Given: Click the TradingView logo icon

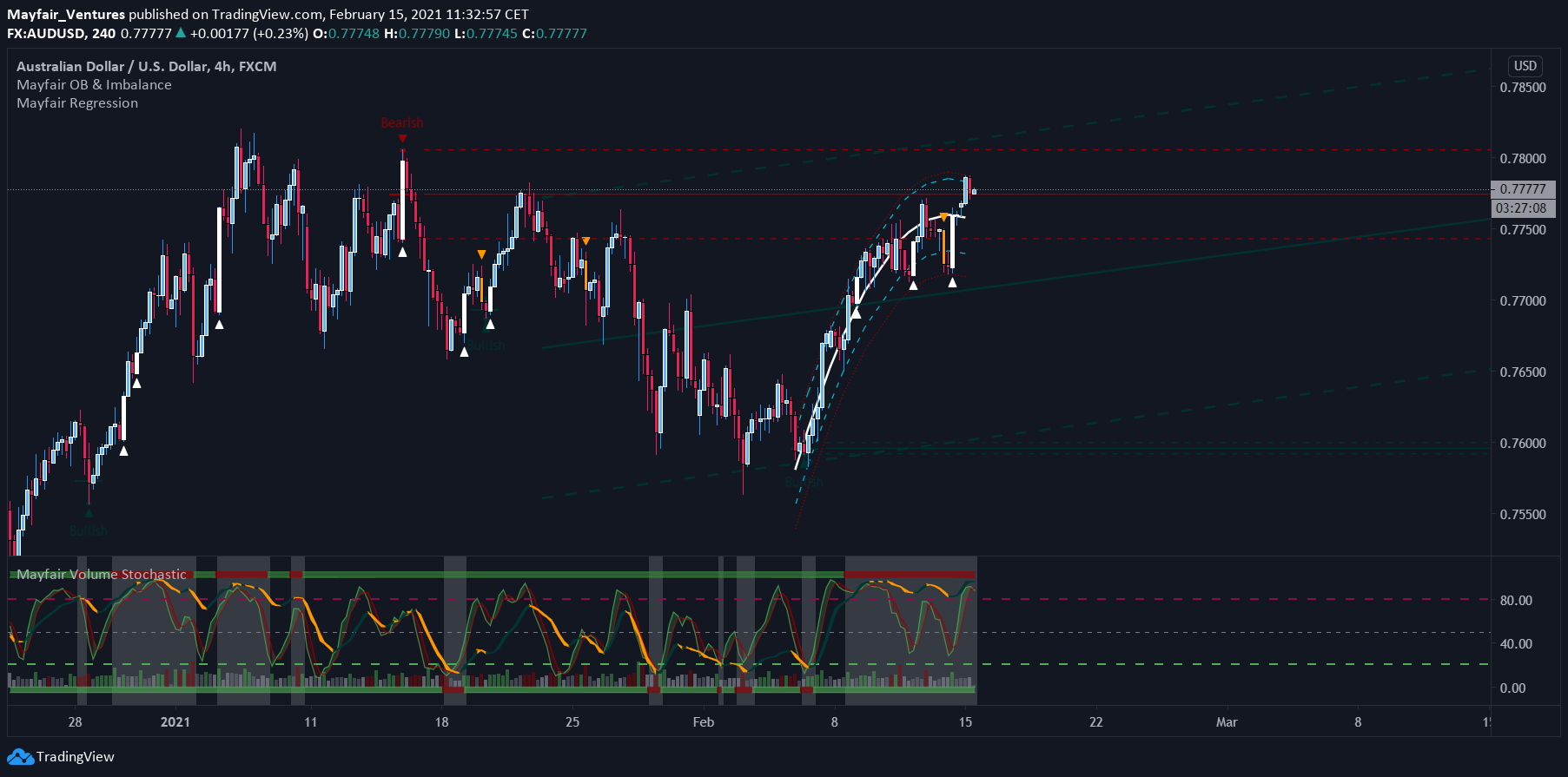Looking at the screenshot, I should tap(20, 757).
